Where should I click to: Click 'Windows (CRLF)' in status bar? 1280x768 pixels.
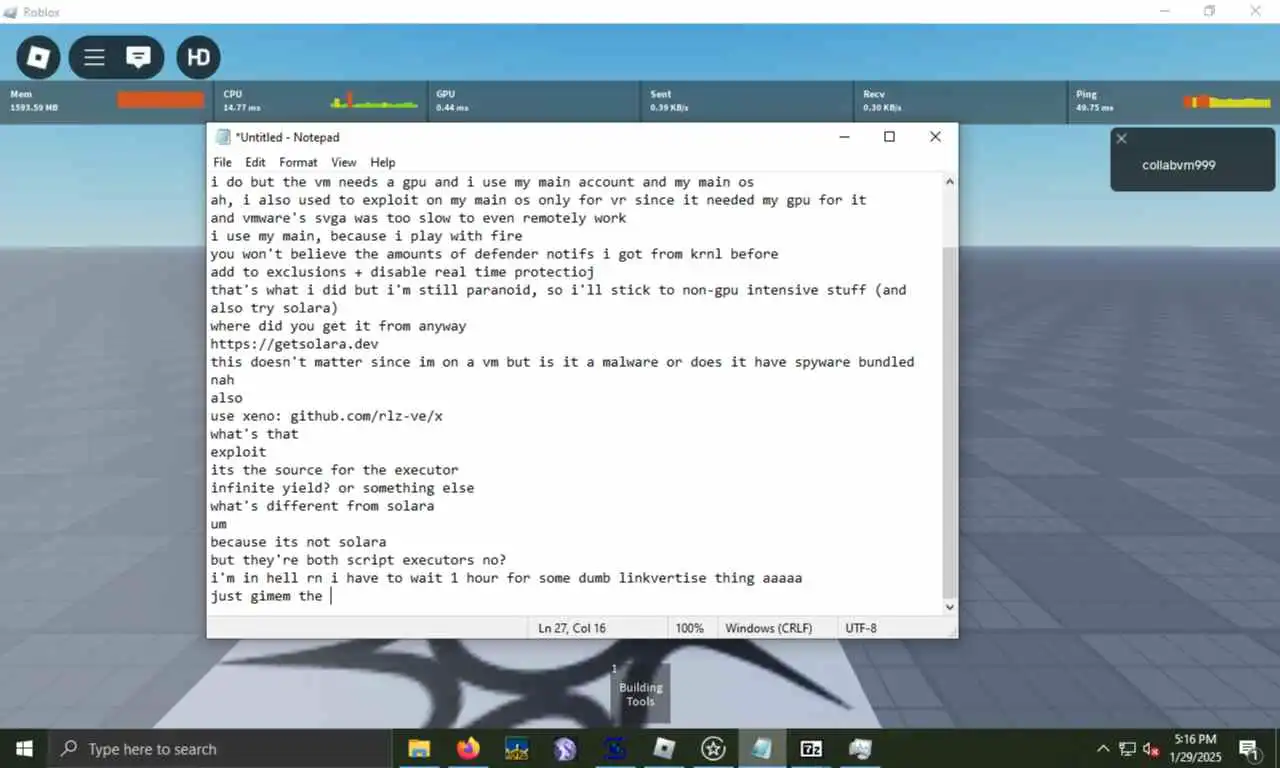[768, 628]
